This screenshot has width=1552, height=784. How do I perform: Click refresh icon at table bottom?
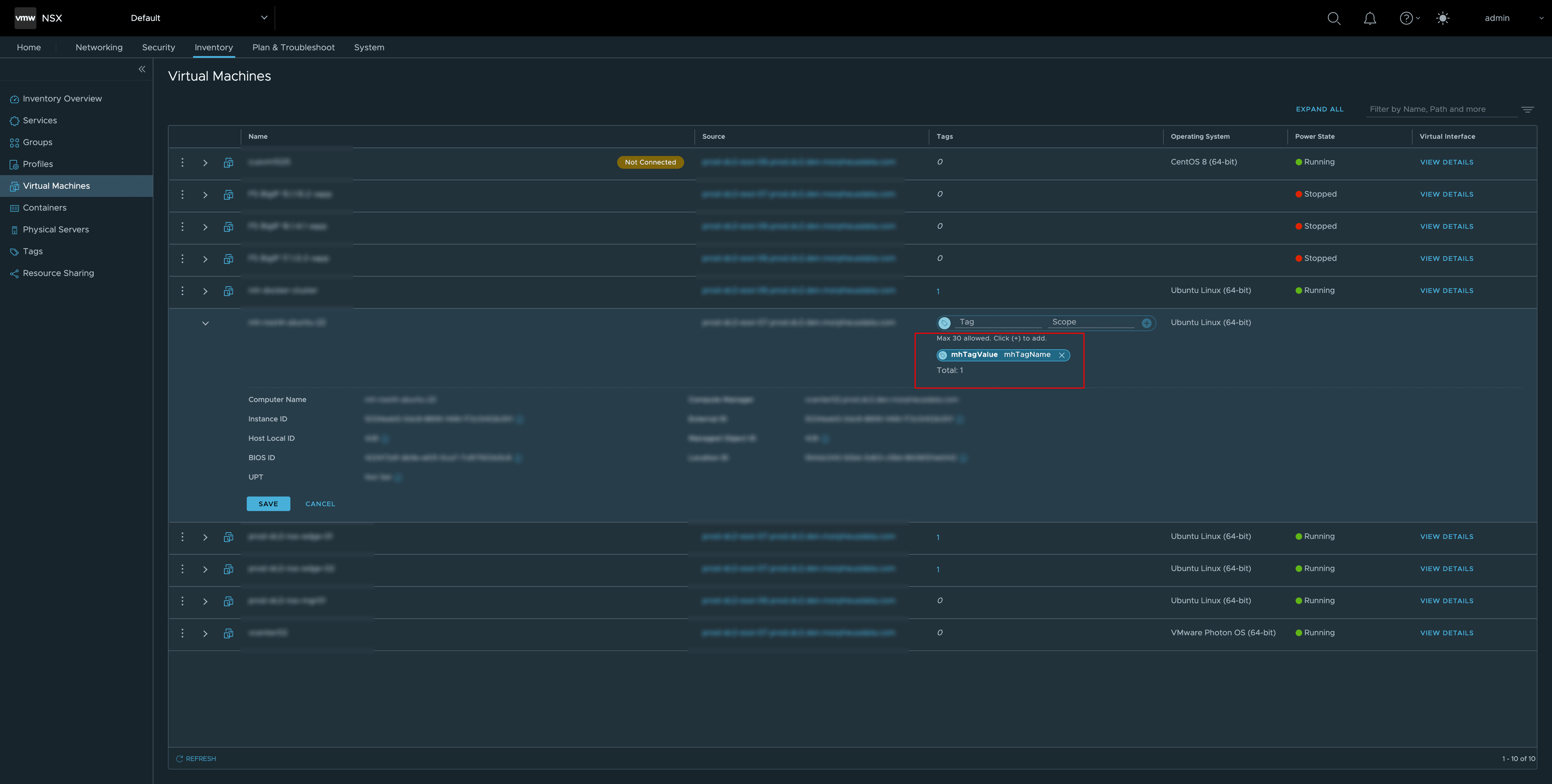tap(179, 759)
